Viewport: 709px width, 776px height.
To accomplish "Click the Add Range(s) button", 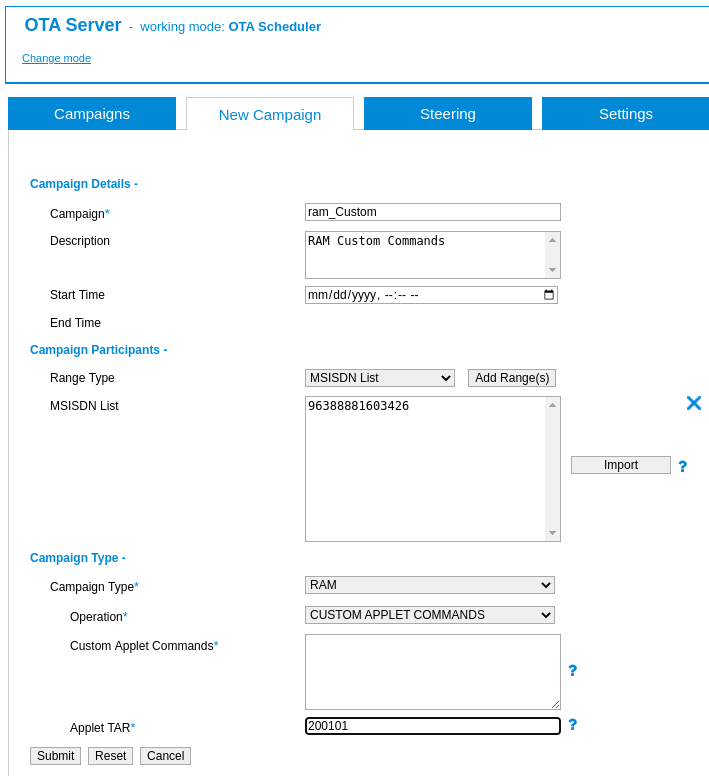I will coord(512,378).
